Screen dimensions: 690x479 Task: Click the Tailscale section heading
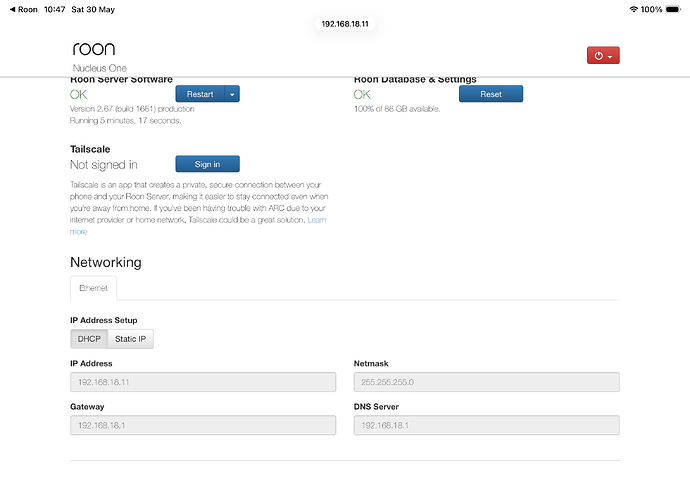pos(90,149)
